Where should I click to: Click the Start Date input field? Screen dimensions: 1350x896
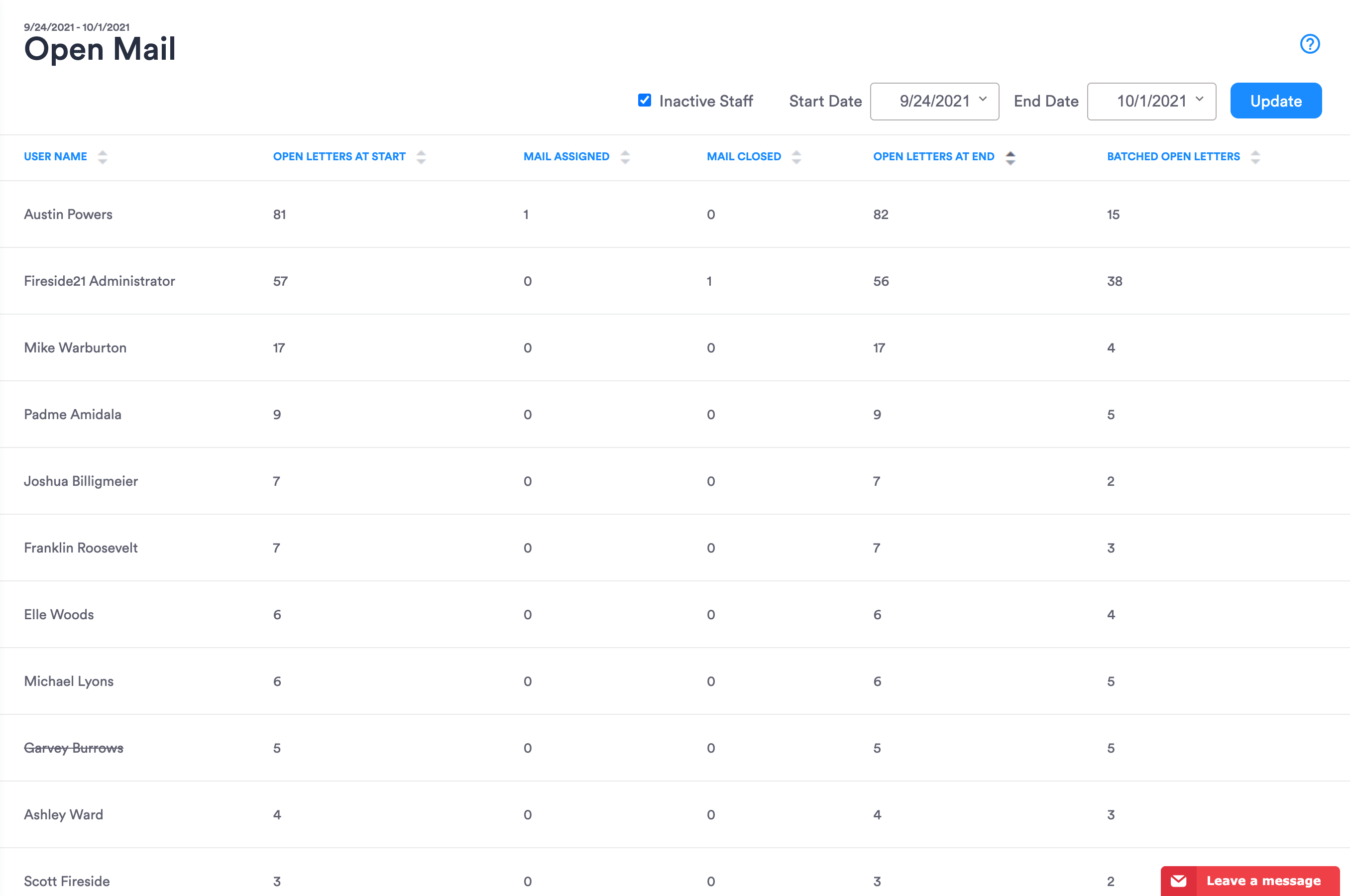935,101
